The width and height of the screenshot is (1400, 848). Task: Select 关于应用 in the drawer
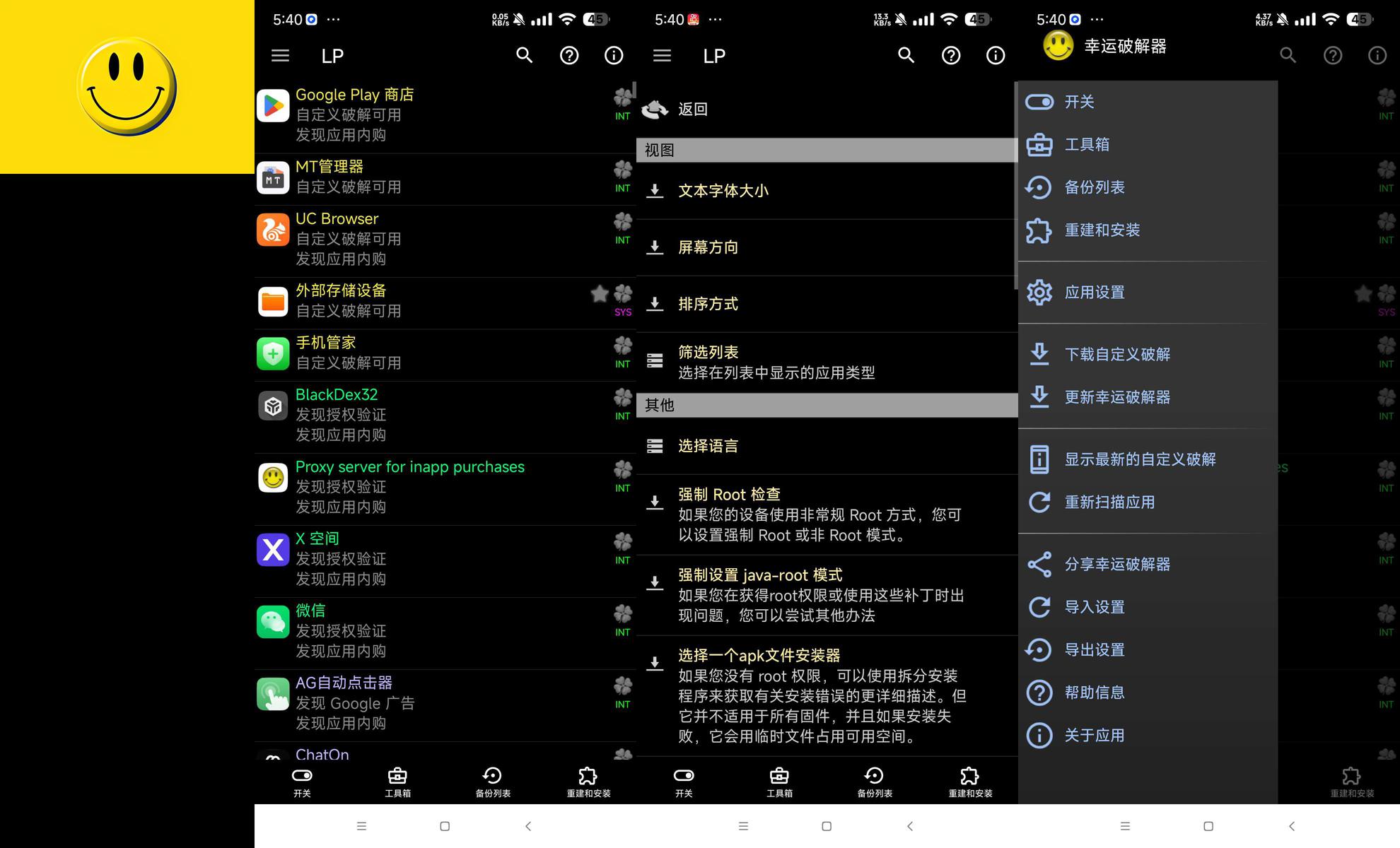[x=1148, y=736]
